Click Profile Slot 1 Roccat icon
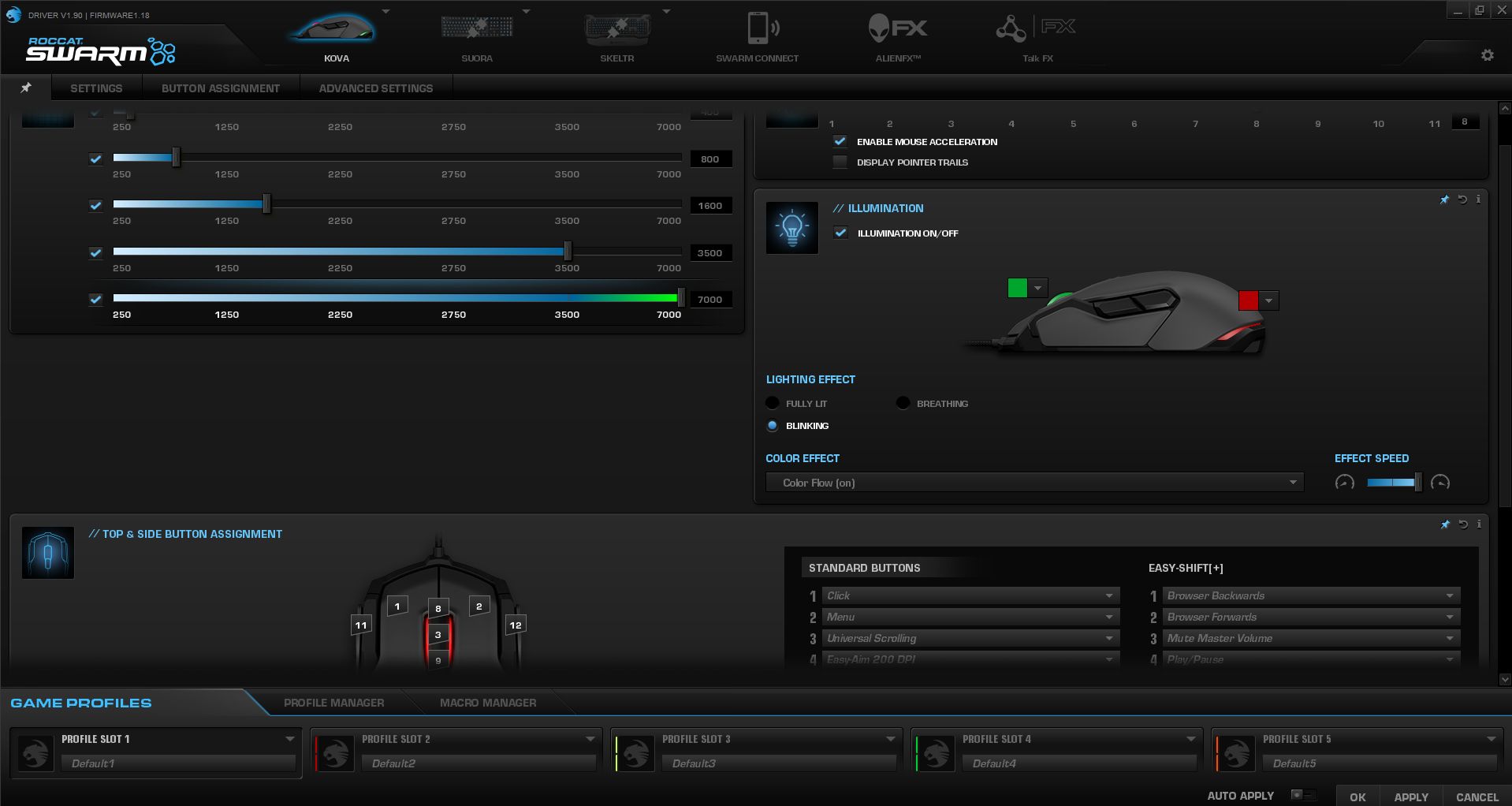Screen dimensions: 1512x806 tap(35, 753)
